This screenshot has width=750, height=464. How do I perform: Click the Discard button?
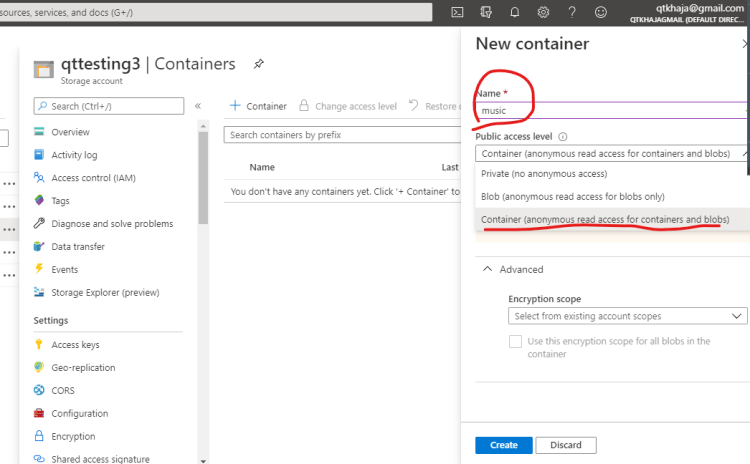tap(566, 445)
